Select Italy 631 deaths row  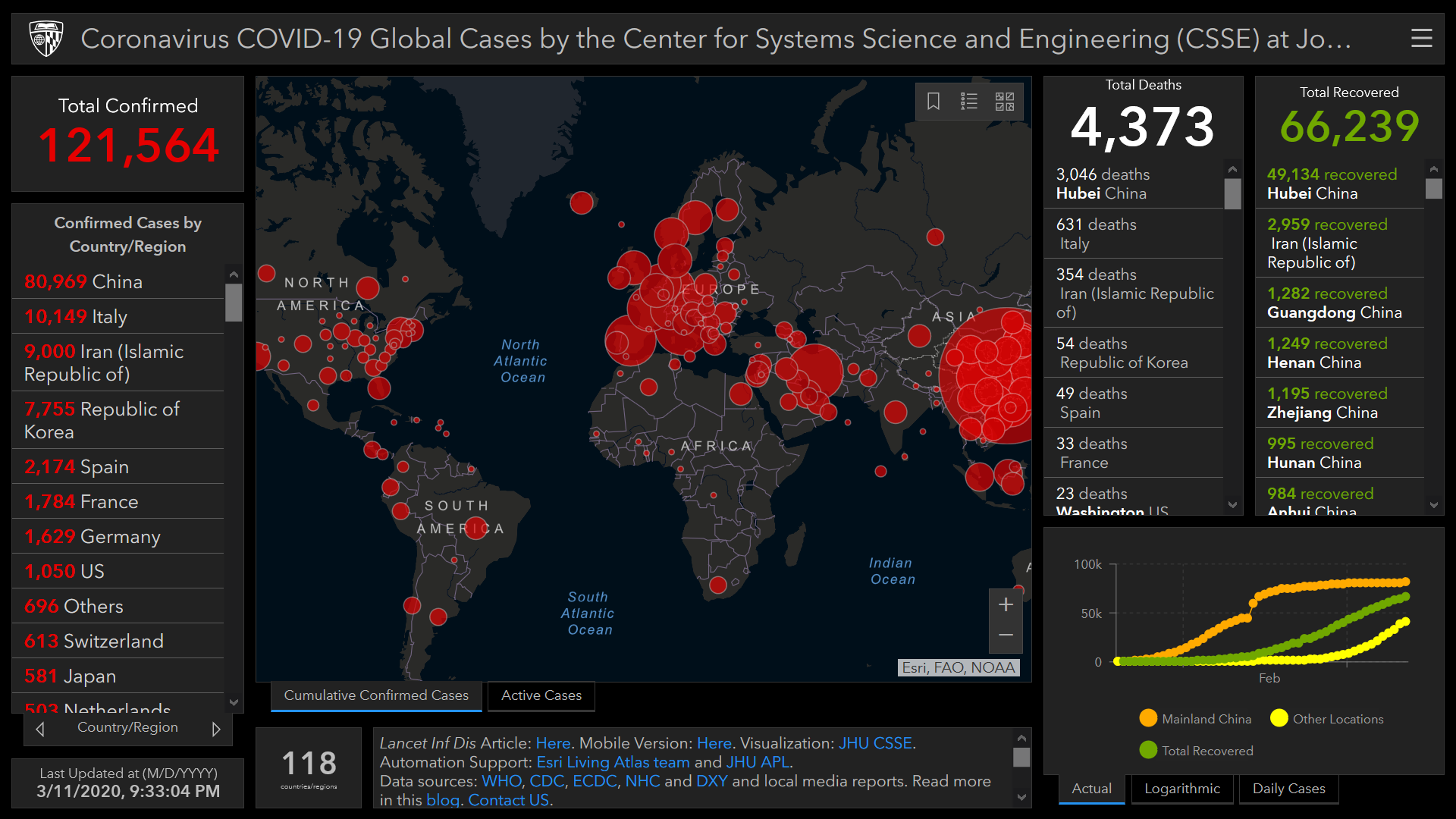(x=1134, y=234)
